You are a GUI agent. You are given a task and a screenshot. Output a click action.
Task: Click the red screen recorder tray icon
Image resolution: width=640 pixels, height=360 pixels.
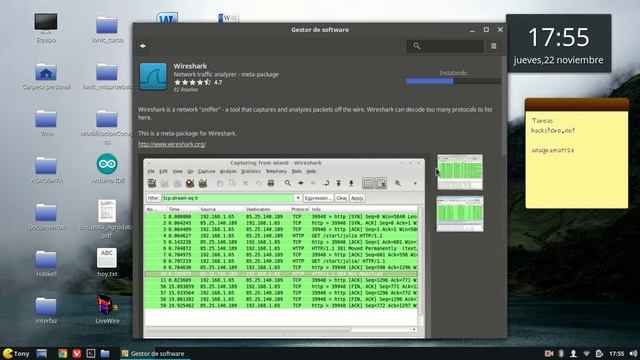tap(549, 353)
